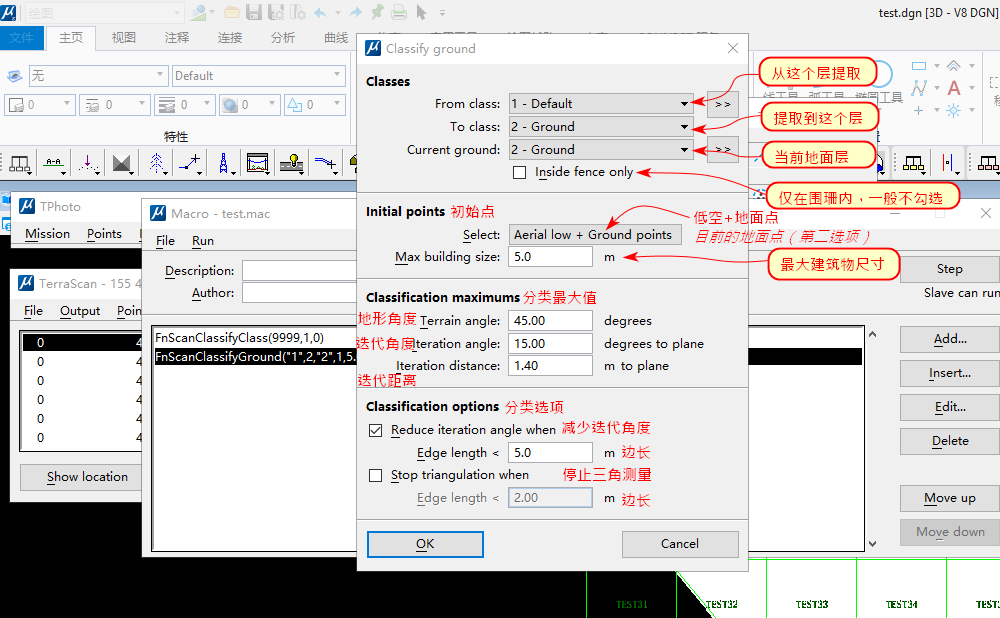This screenshot has height=618, width=1000.
Task: Open the Run menu in Macro window
Action: (x=203, y=241)
